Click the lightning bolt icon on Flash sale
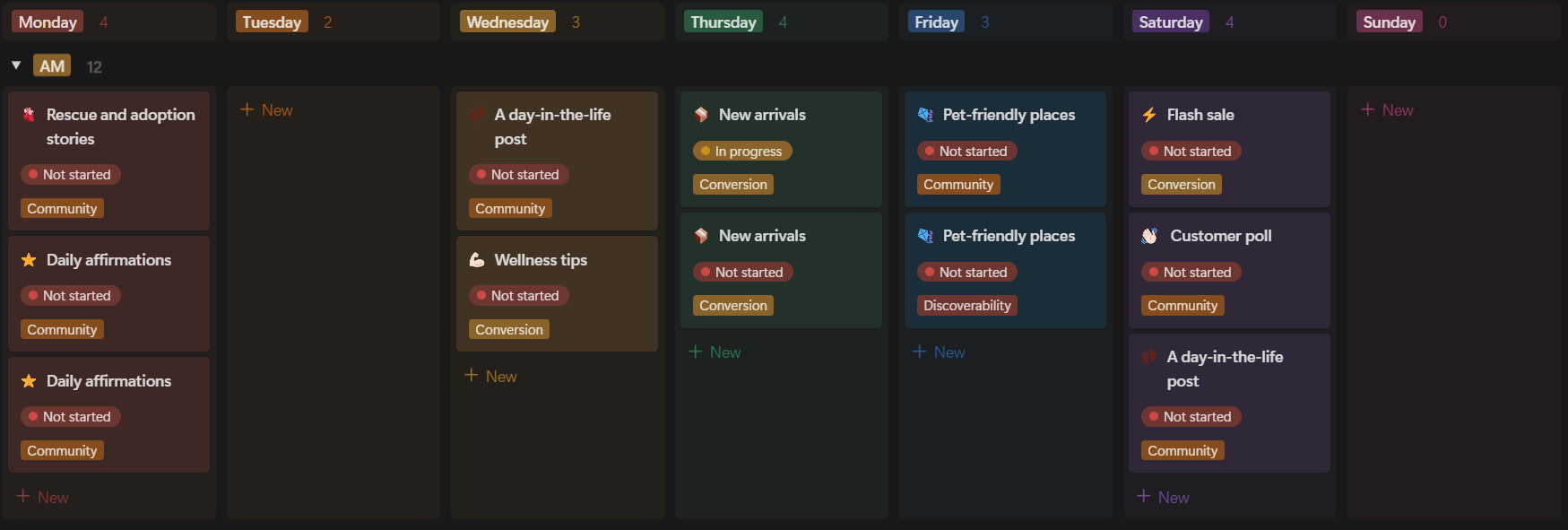1568x530 pixels. tap(1149, 115)
